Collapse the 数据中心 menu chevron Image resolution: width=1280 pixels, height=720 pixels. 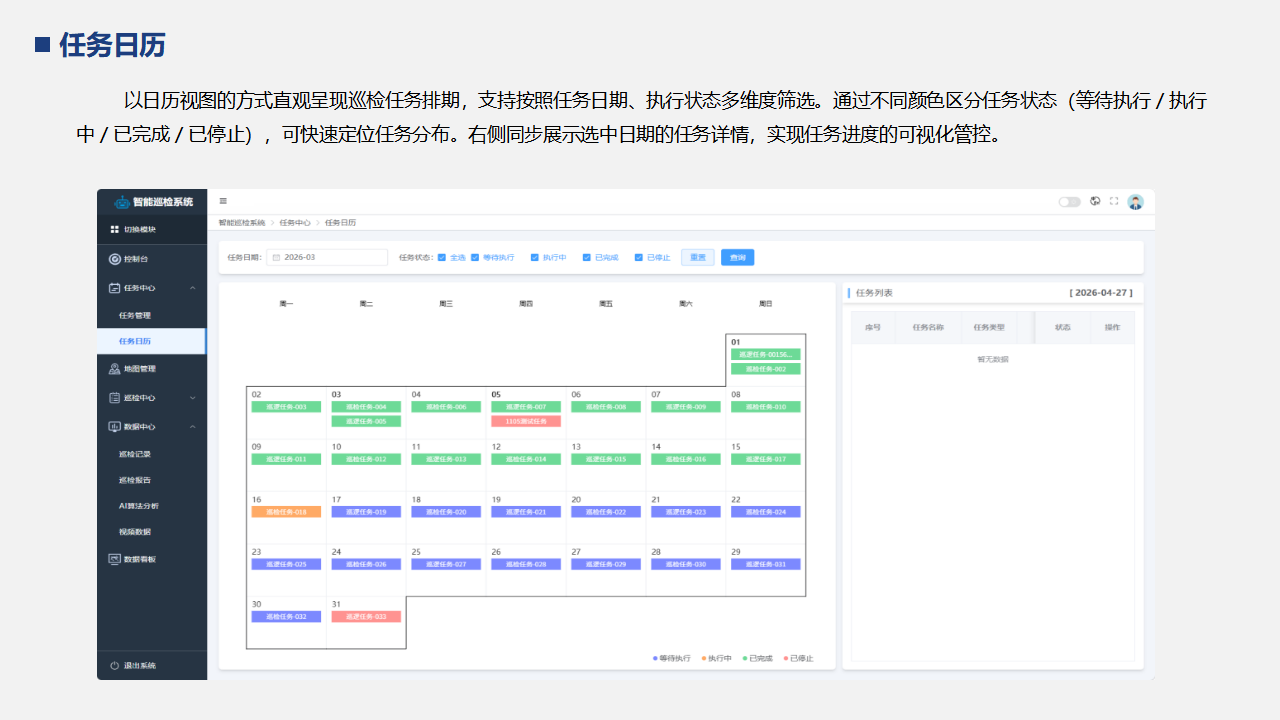pos(192,427)
